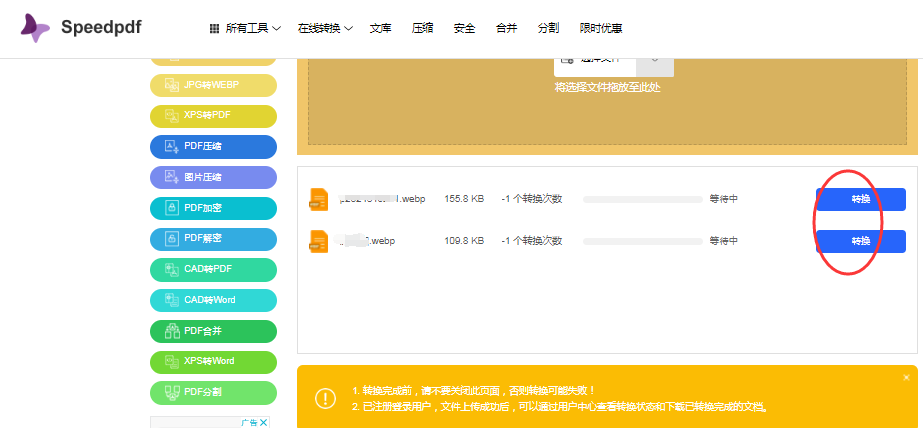Select the XPS转PDF tool button
The image size is (923, 428).
coord(213,116)
